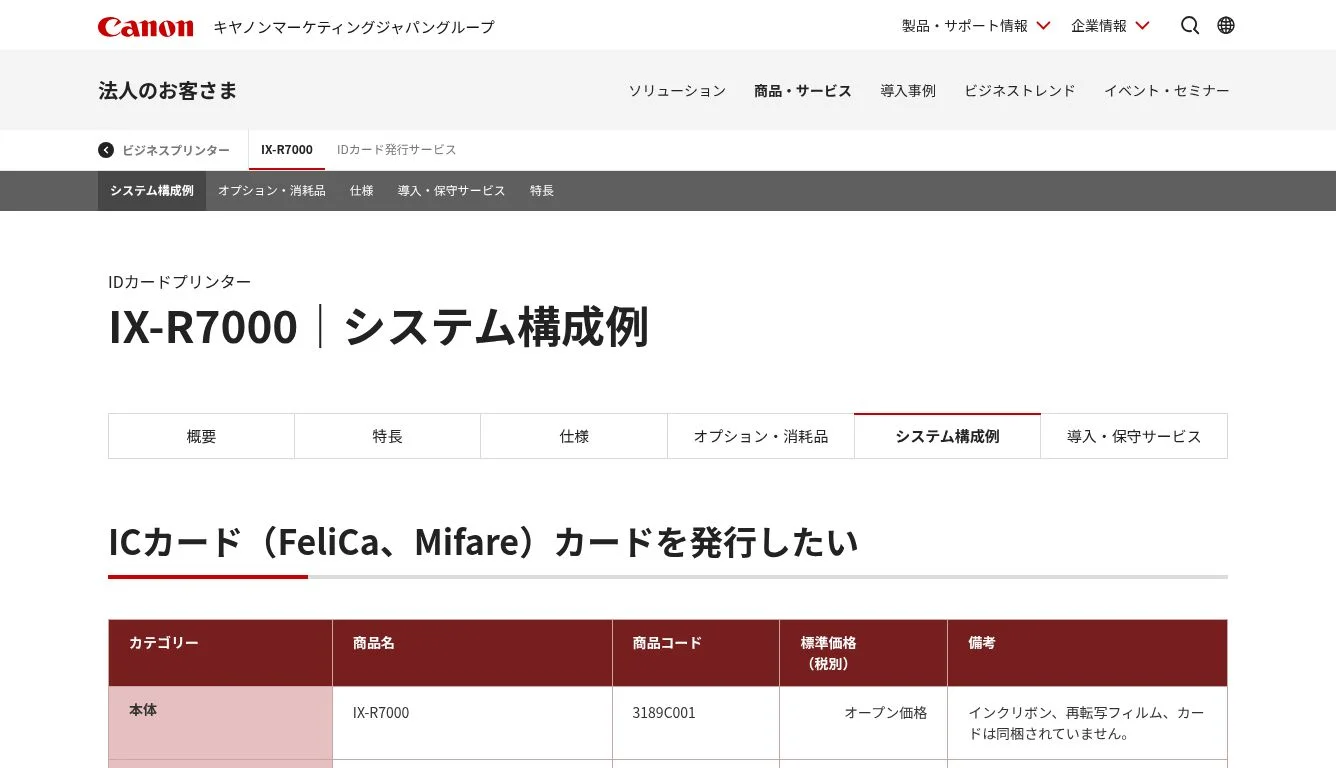This screenshot has width=1336, height=768.
Task: Open システム構成例 tab in white tab row
Action: (x=947, y=436)
